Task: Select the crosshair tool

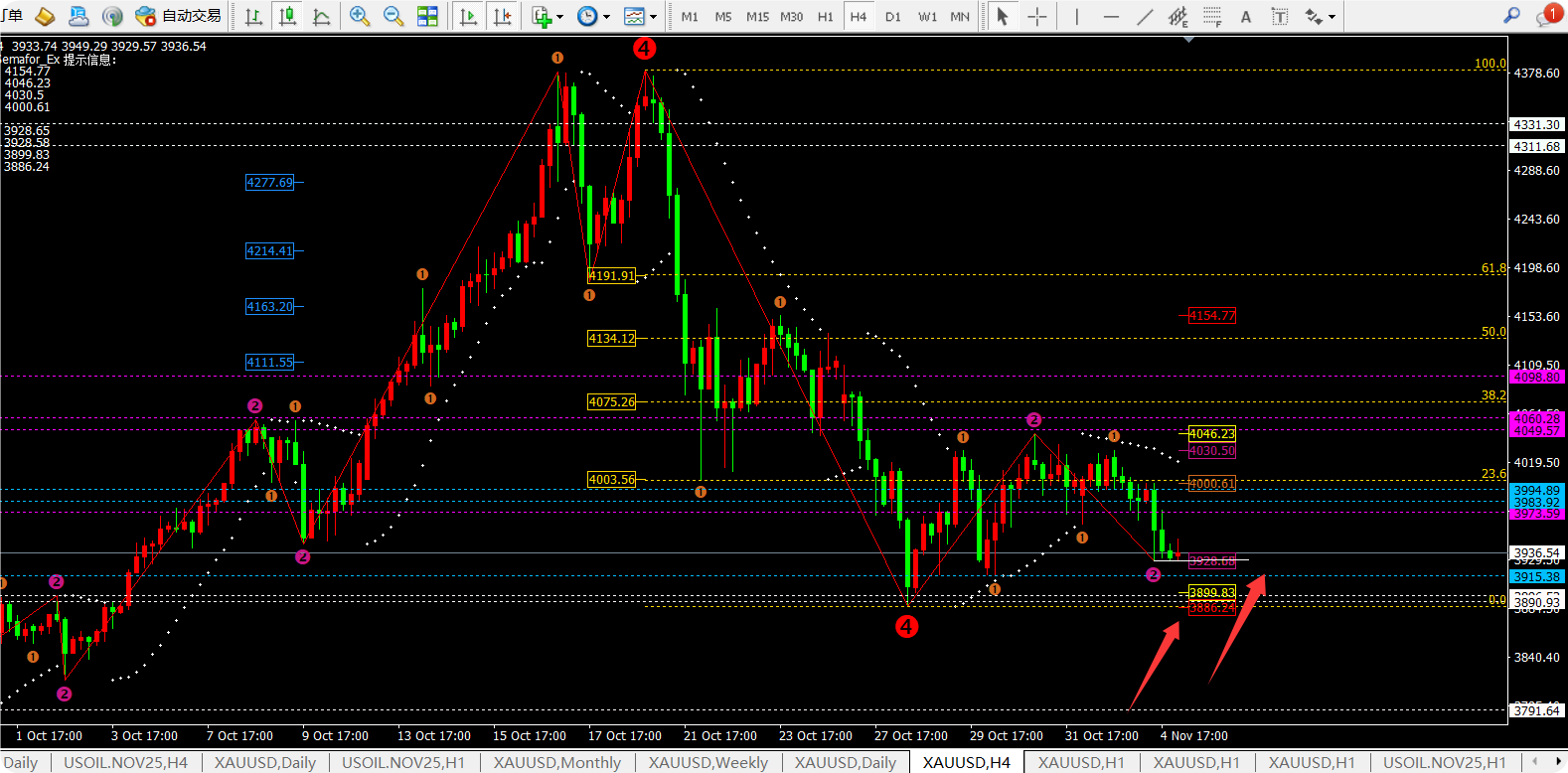Action: point(1037,16)
